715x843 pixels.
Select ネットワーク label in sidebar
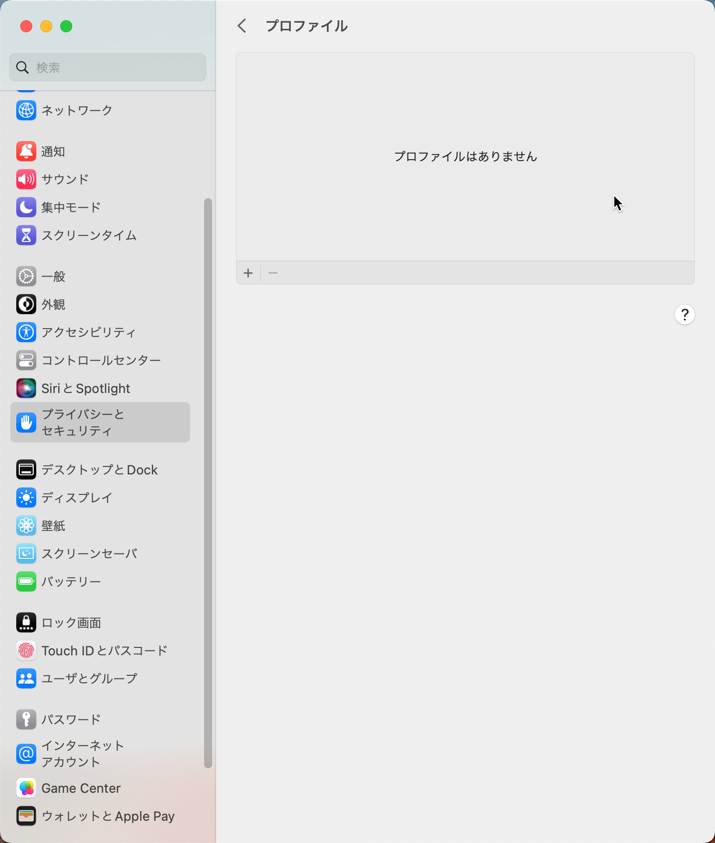click(77, 110)
